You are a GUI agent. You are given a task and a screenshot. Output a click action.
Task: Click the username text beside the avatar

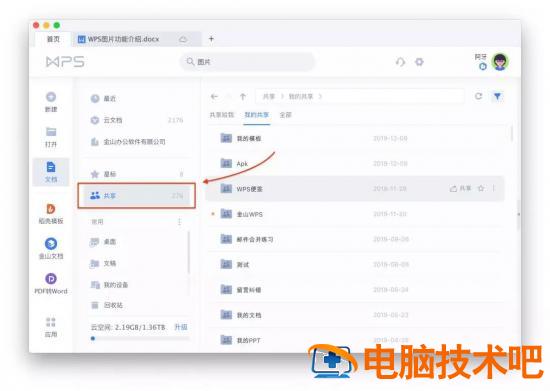(481, 57)
